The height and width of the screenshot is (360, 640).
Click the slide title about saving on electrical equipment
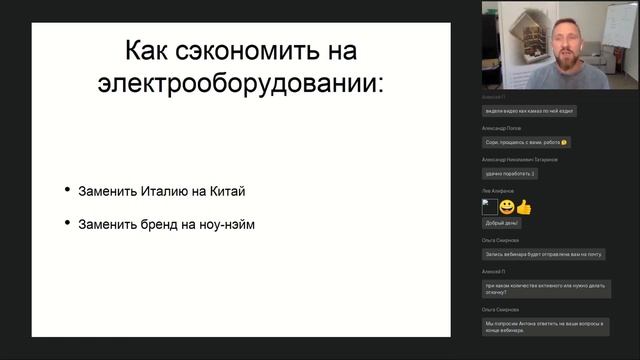click(x=241, y=67)
